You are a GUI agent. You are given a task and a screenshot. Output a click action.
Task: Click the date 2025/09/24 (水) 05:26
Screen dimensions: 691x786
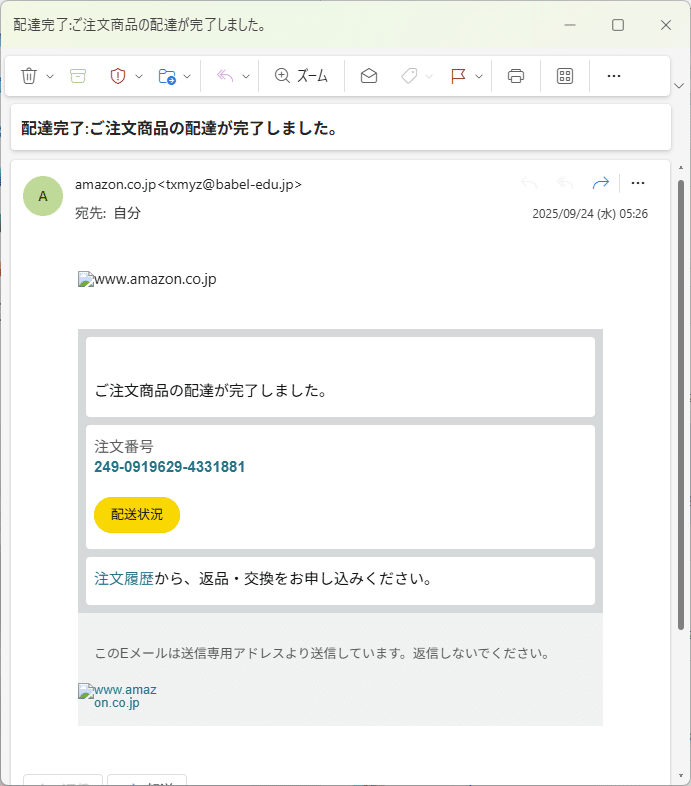click(x=590, y=214)
